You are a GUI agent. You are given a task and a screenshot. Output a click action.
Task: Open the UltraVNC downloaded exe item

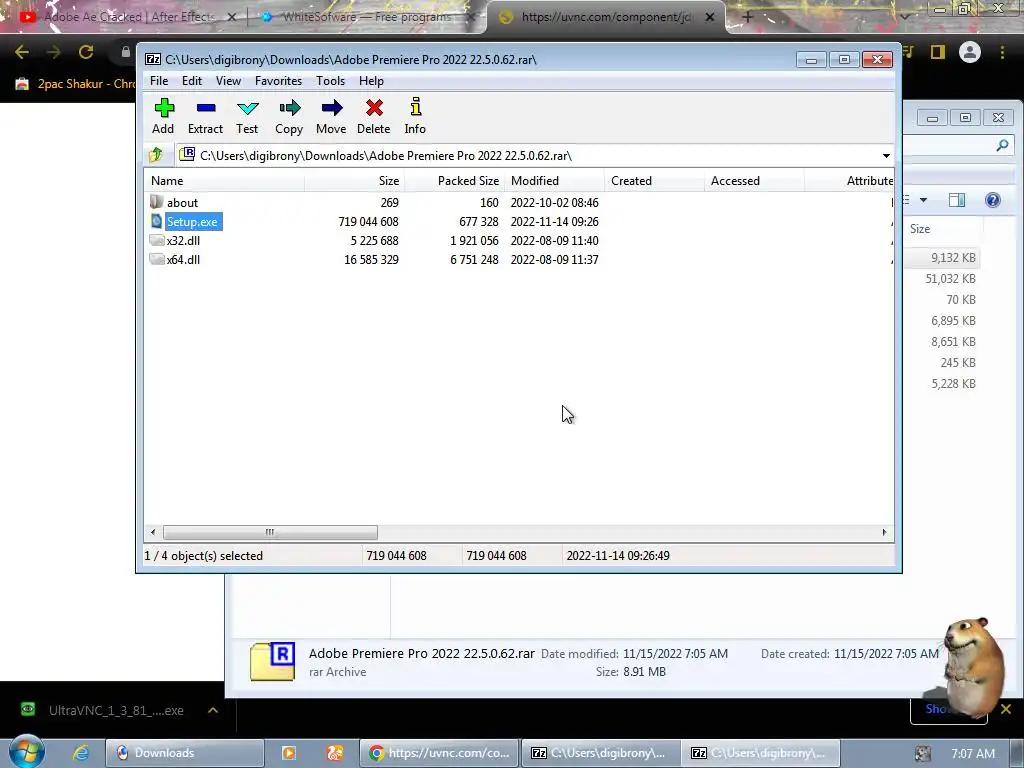point(103,710)
